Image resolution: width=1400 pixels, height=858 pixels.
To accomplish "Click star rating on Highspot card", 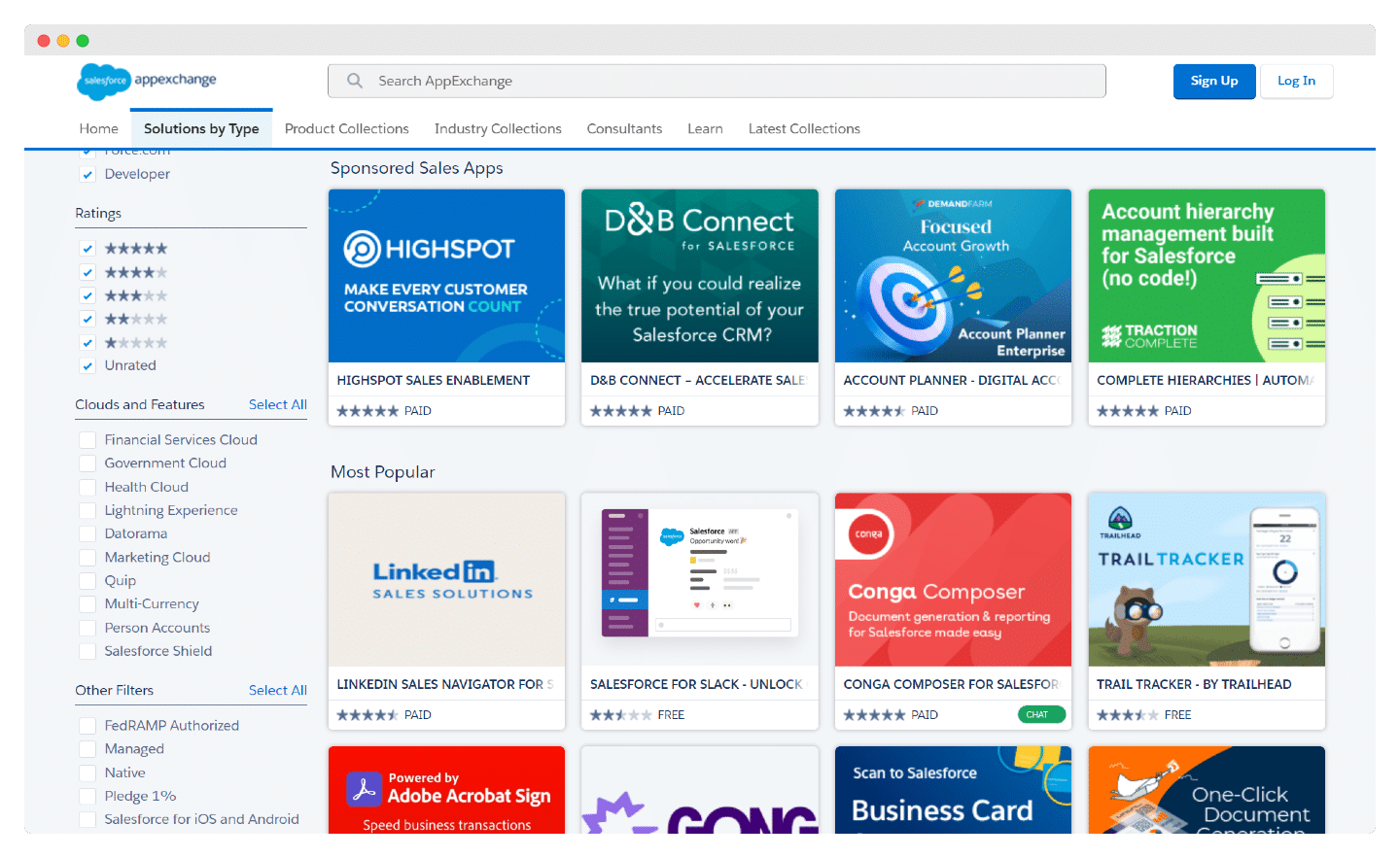I will click(x=367, y=411).
